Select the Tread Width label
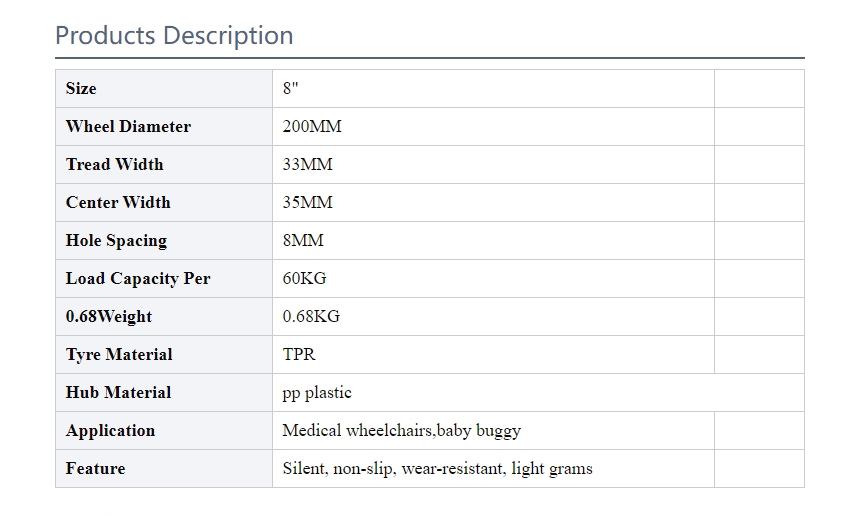This screenshot has height=516, width=857. click(114, 165)
